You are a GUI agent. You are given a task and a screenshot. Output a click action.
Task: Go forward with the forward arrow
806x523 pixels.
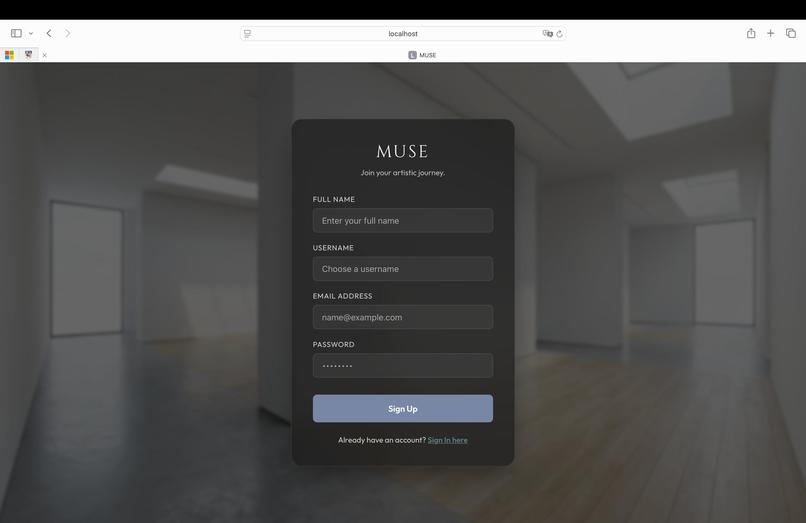[67, 33]
